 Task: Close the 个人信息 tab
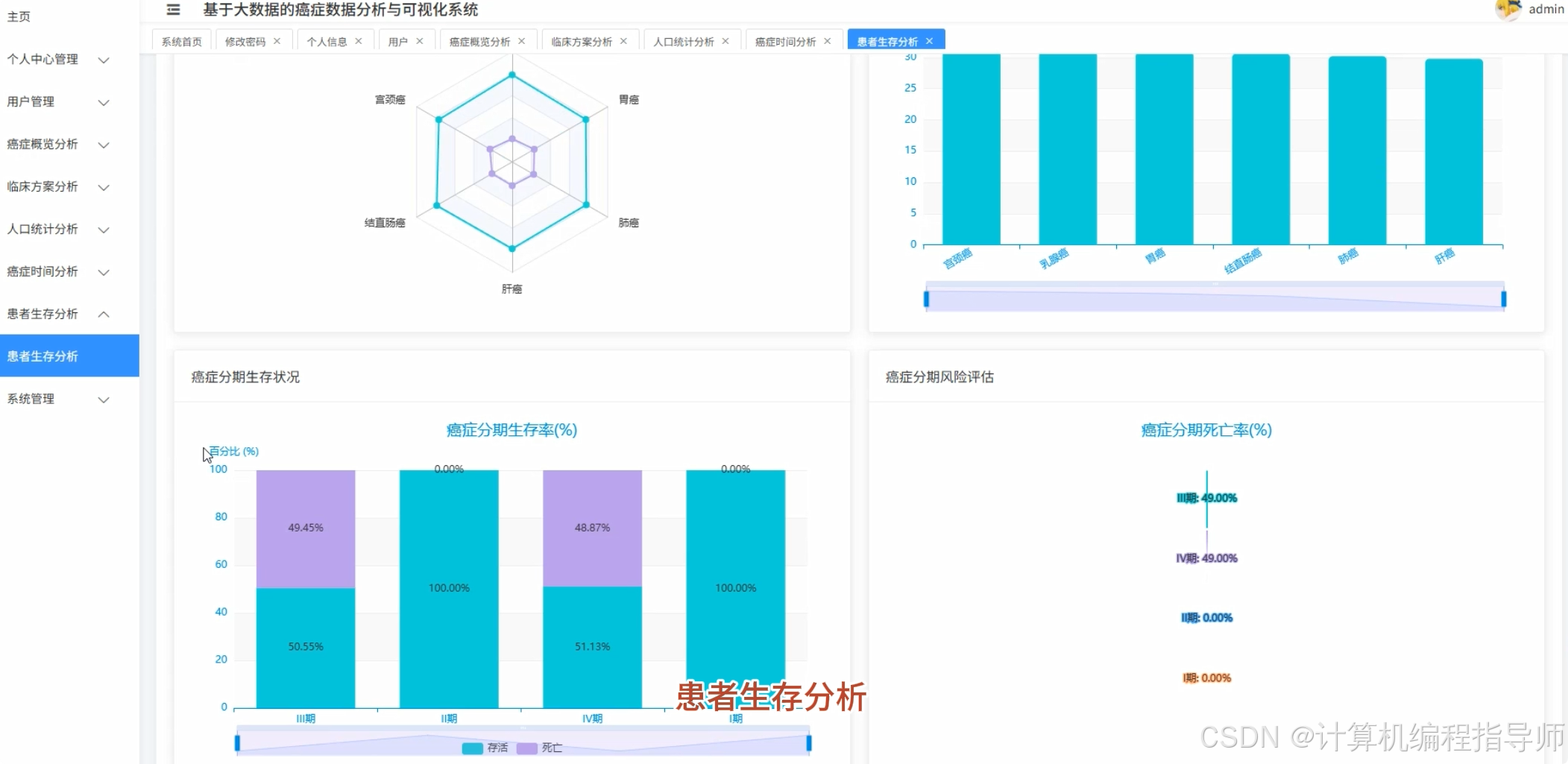[x=358, y=41]
